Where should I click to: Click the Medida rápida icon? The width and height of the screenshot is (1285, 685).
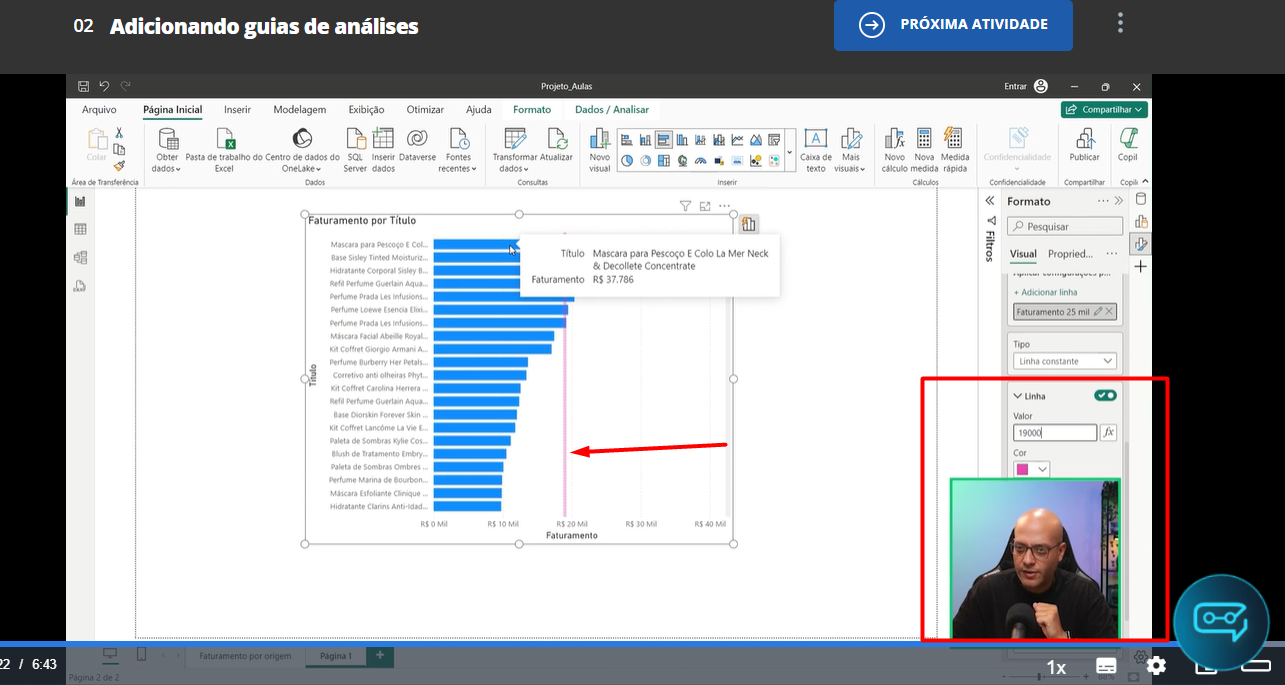click(x=954, y=138)
